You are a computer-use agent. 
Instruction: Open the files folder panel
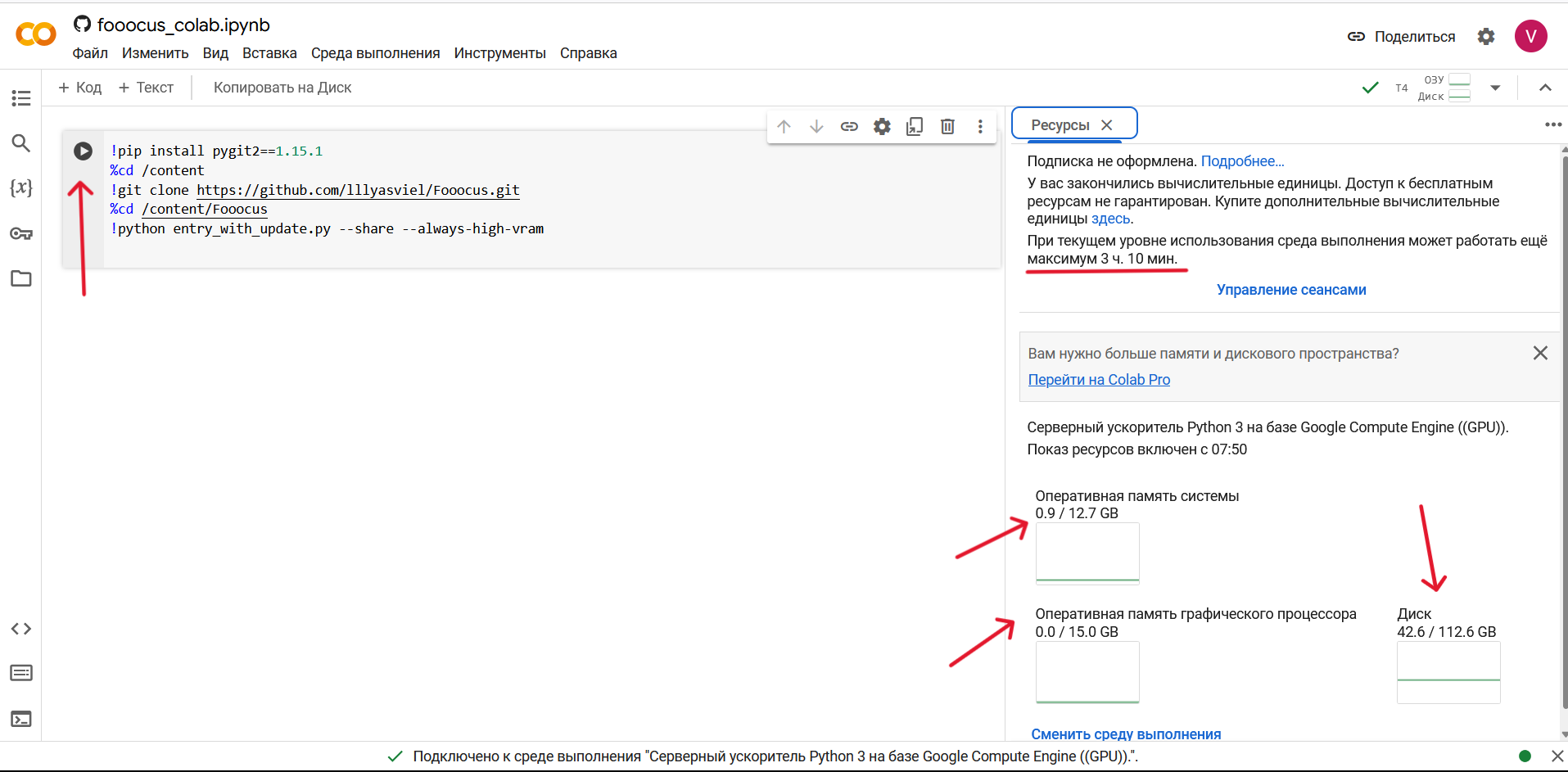21,278
